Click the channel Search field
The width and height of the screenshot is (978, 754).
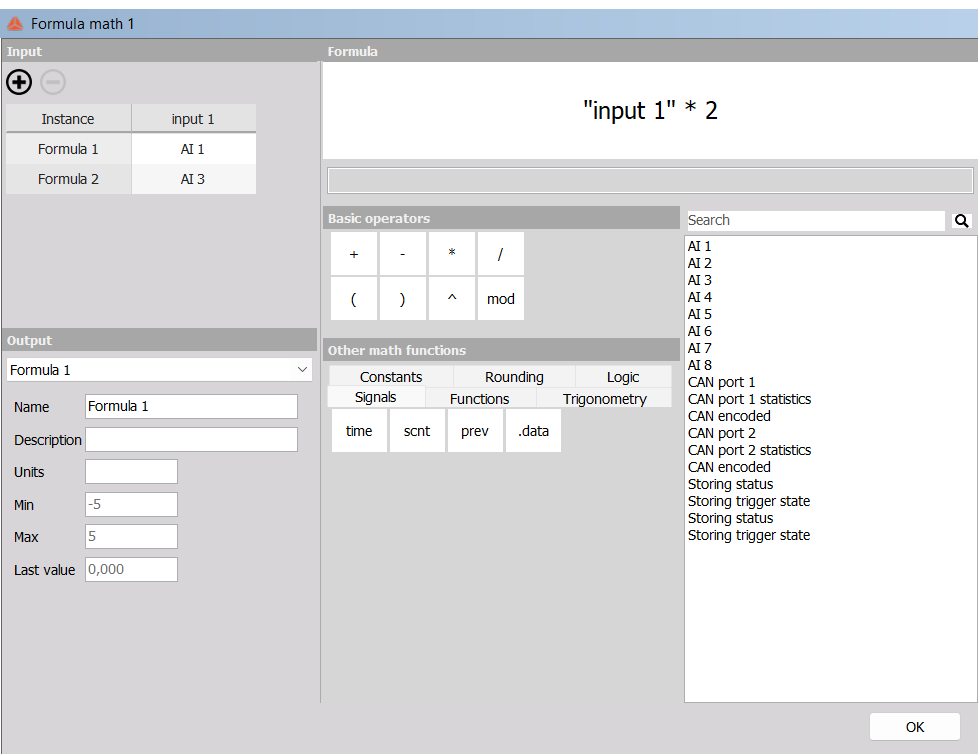[816, 220]
